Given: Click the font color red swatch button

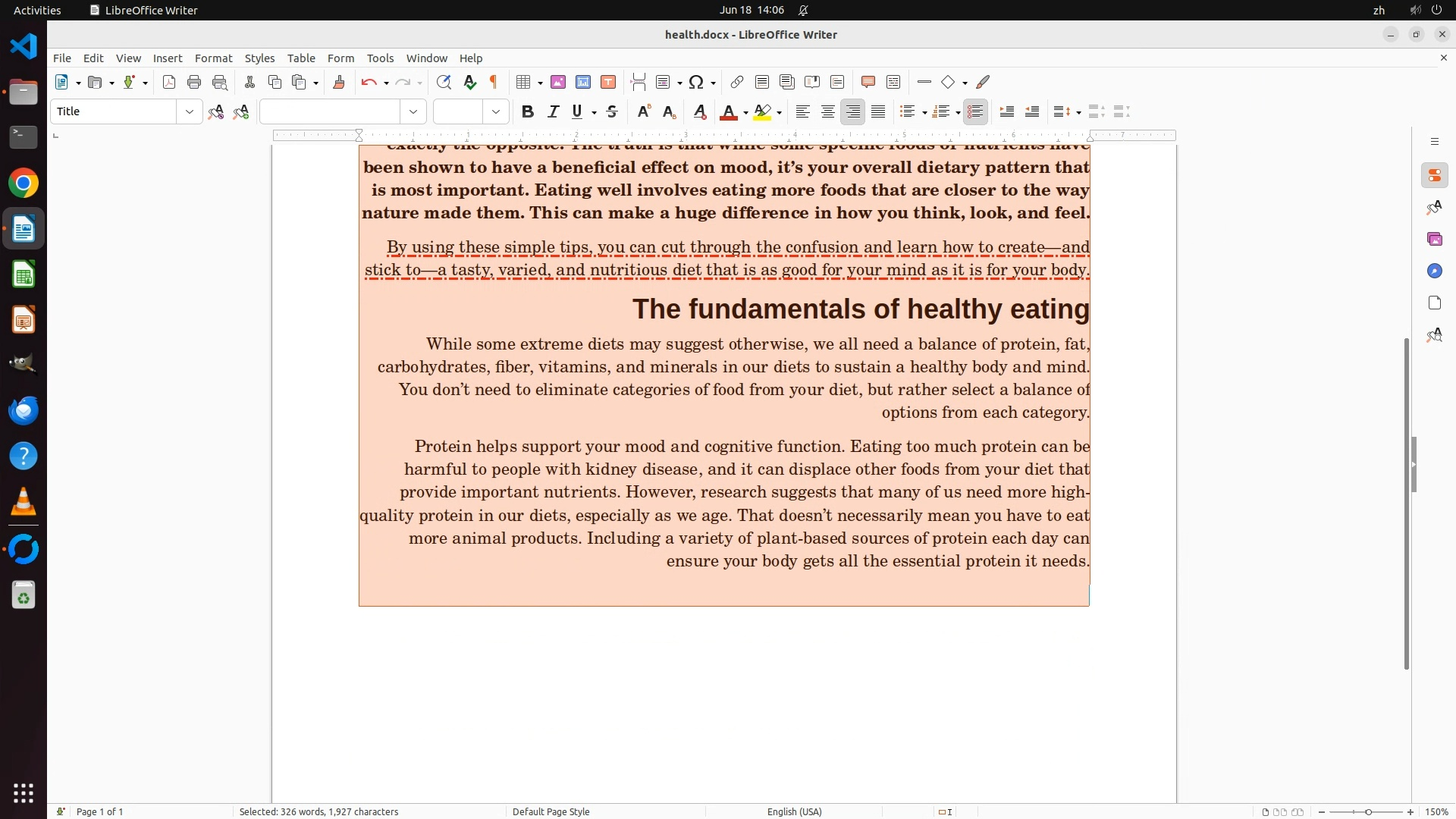Looking at the screenshot, I should pos(728,112).
